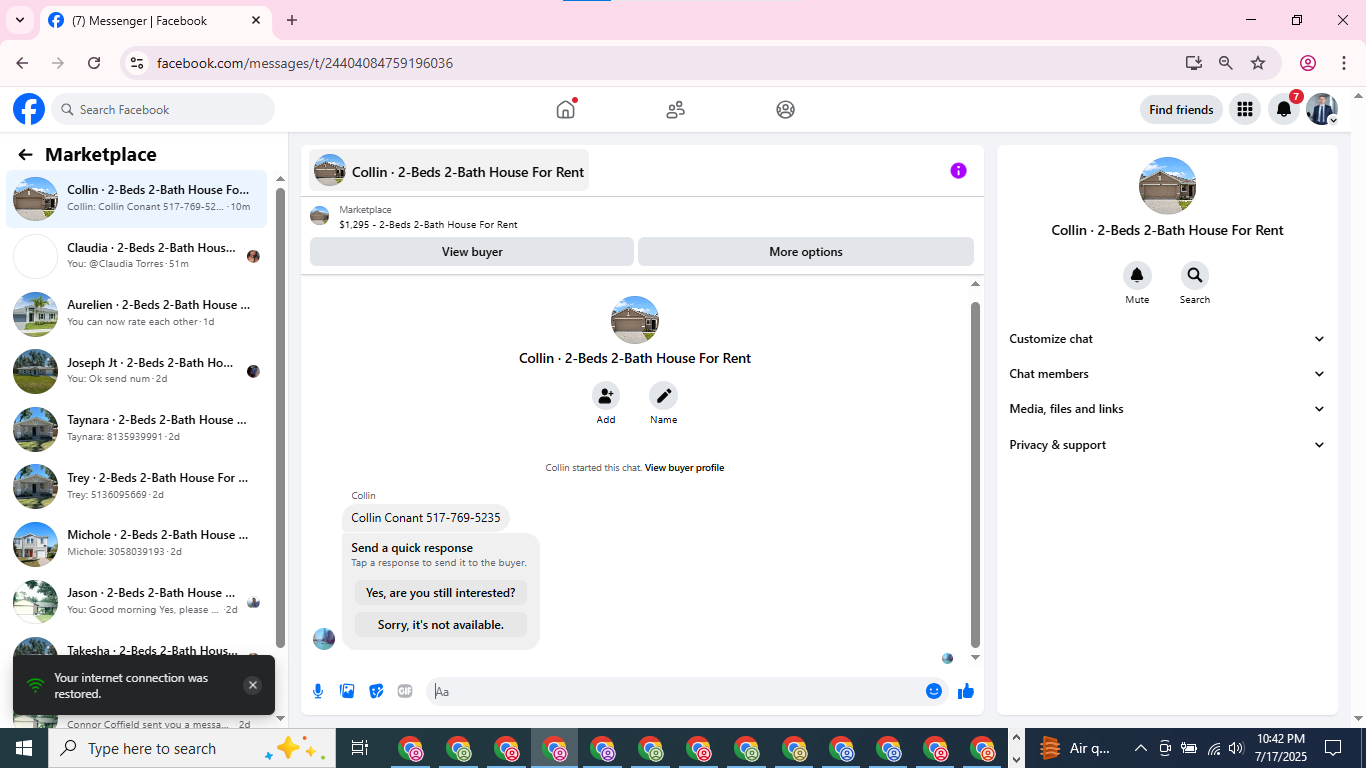Open the Friends icon in Facebook's top bar

click(676, 109)
